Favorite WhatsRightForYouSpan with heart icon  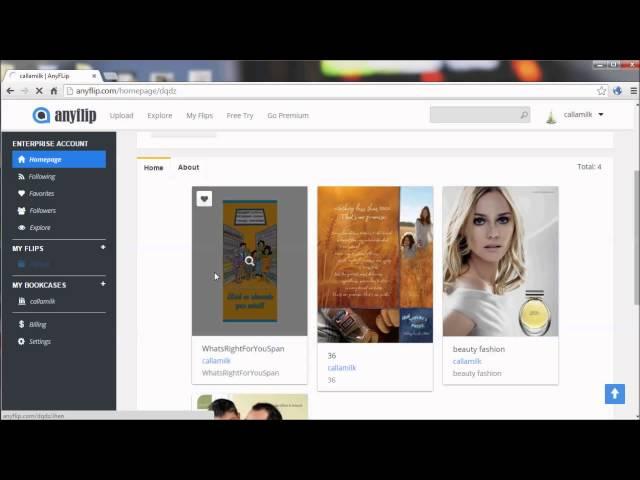pos(204,199)
